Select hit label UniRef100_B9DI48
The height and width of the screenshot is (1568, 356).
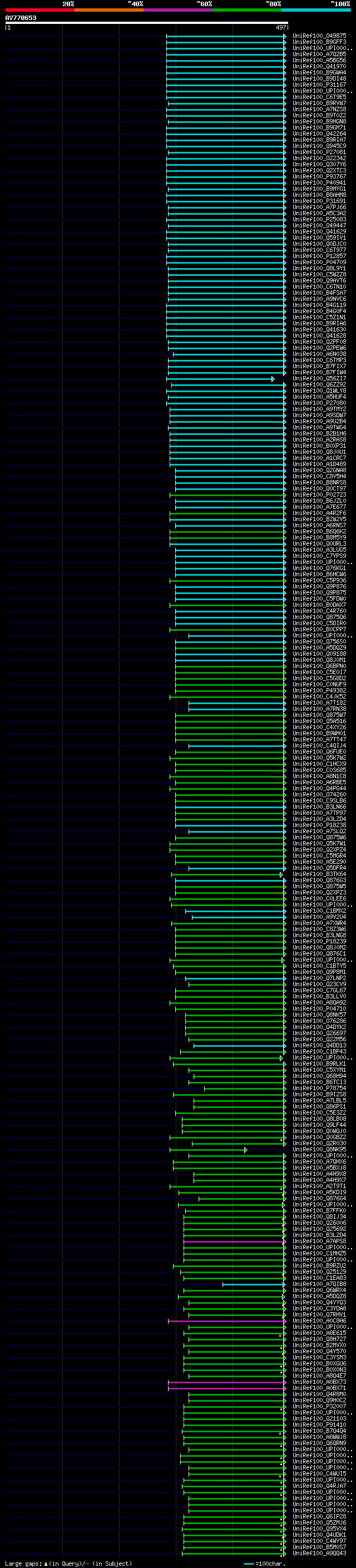(319, 78)
